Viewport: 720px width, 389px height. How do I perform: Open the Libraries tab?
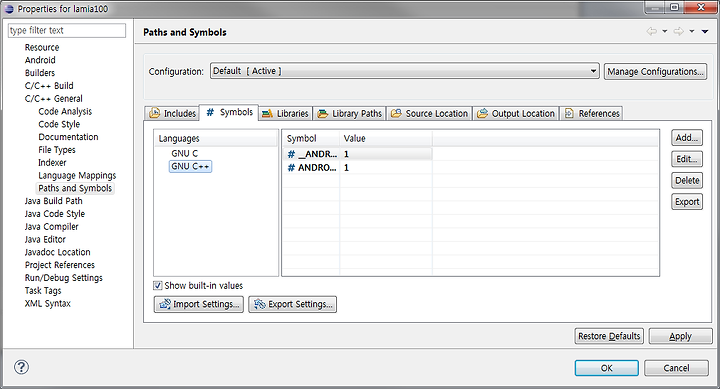coord(285,113)
